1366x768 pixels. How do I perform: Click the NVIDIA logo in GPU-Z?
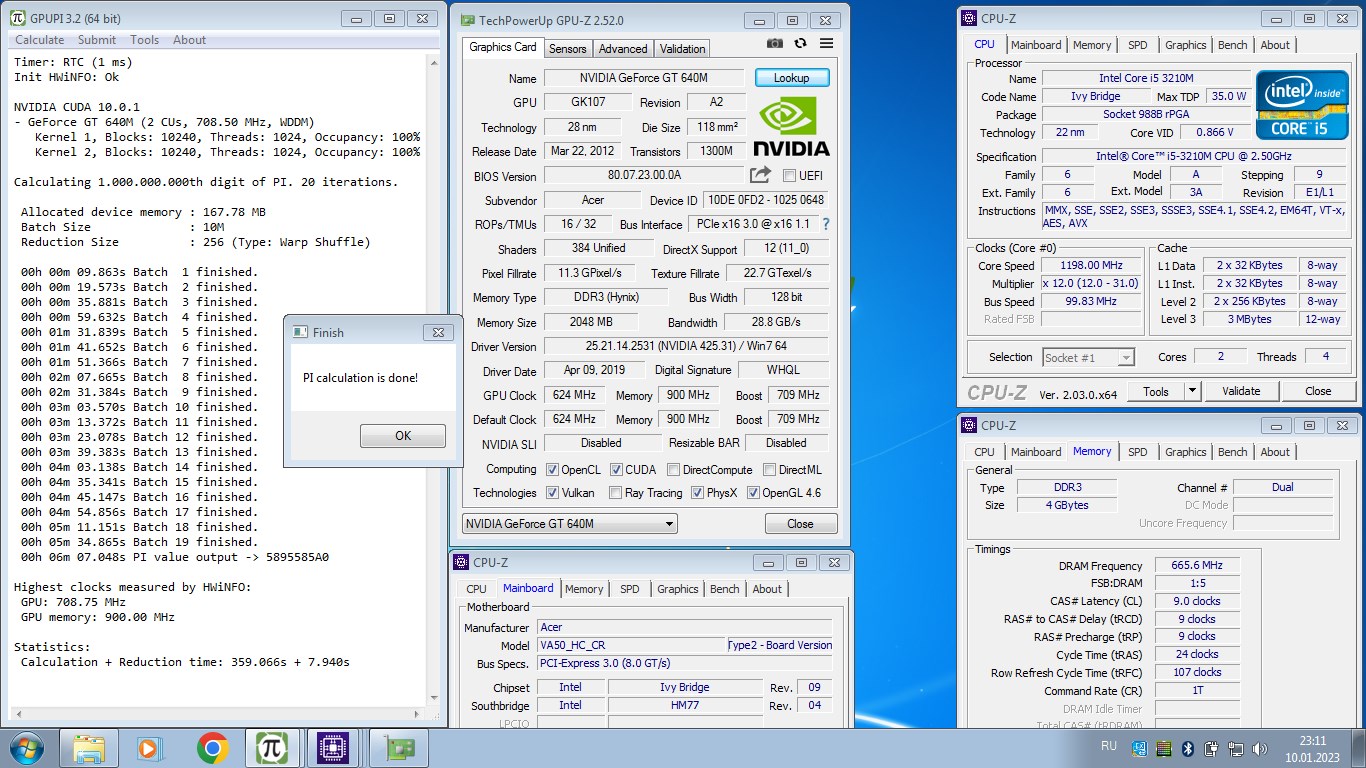pos(791,127)
